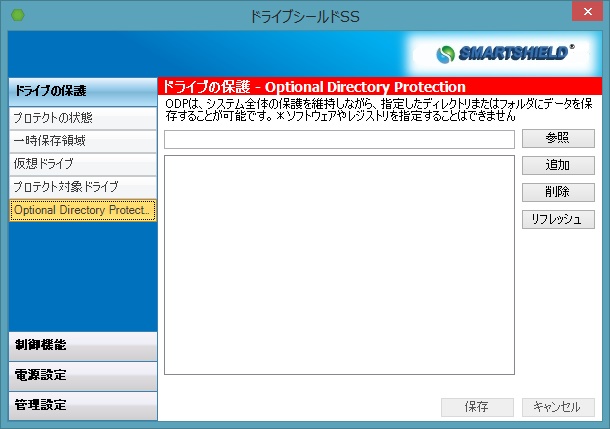Screen dimensions: 610x429
Task: Open the 管理設定 section
Action: pyautogui.click(x=82, y=405)
